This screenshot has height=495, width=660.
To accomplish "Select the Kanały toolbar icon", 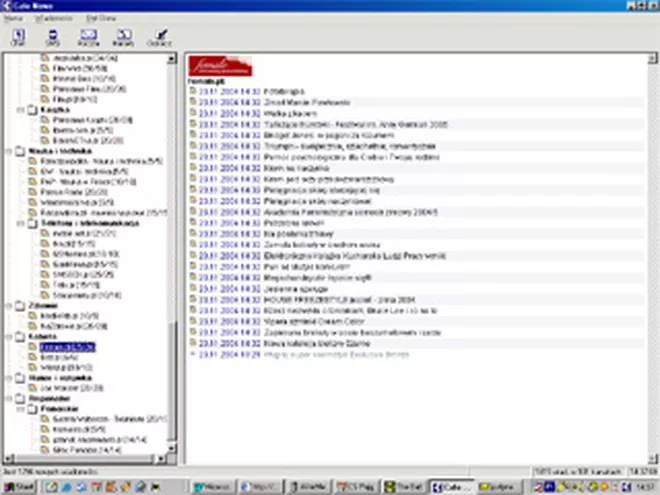I will pos(122,37).
